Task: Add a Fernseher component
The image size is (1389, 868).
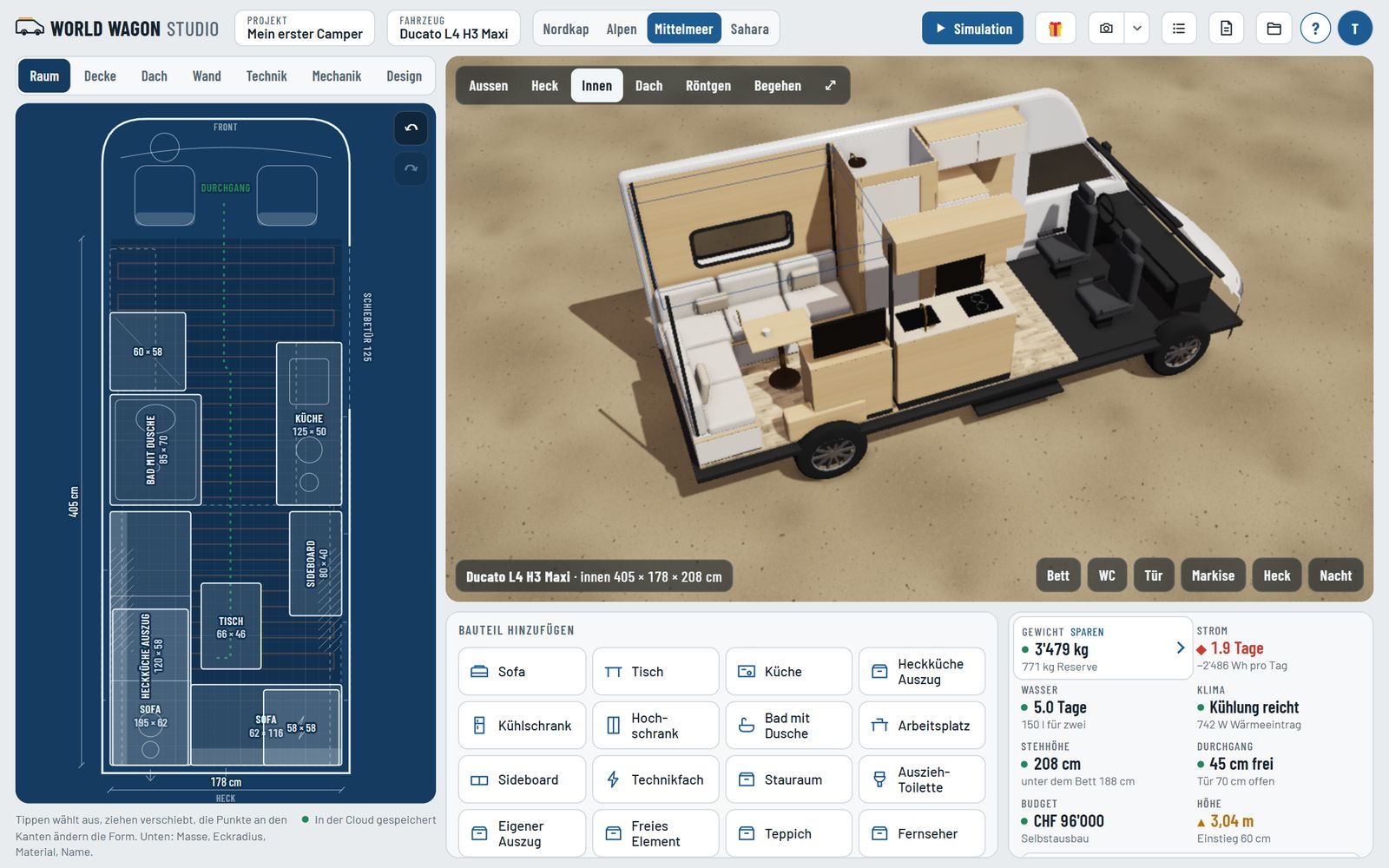Action: click(x=922, y=833)
